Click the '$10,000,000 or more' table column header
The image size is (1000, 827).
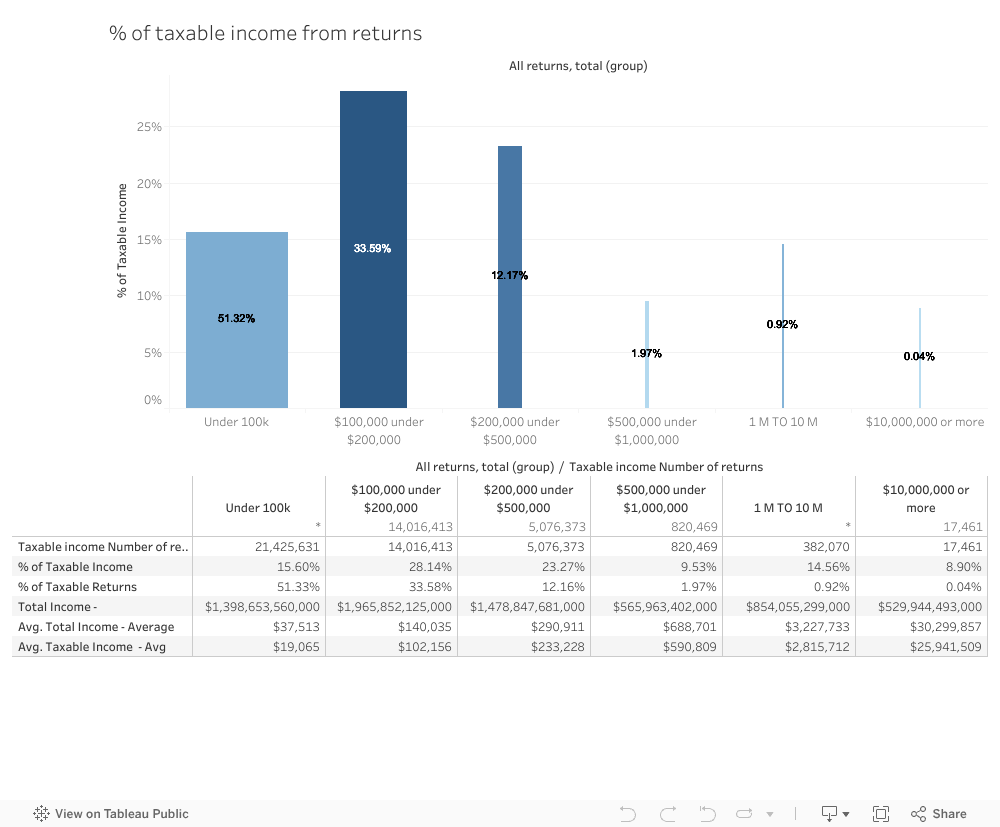921,499
